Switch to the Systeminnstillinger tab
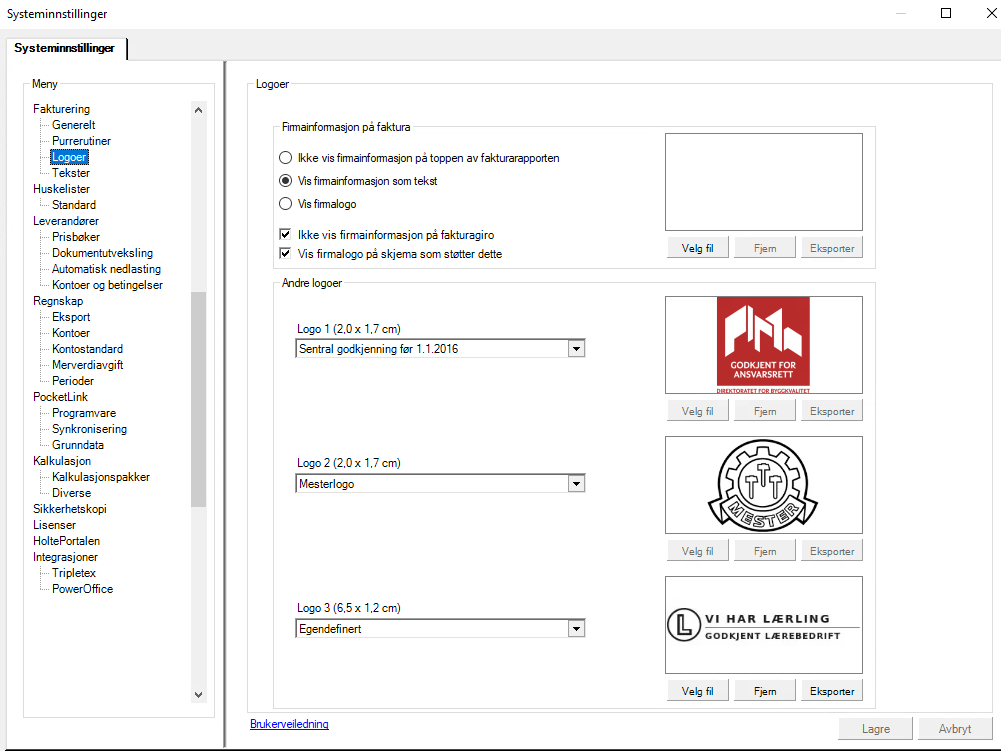Image resolution: width=1001 pixels, height=751 pixels. (x=64, y=48)
